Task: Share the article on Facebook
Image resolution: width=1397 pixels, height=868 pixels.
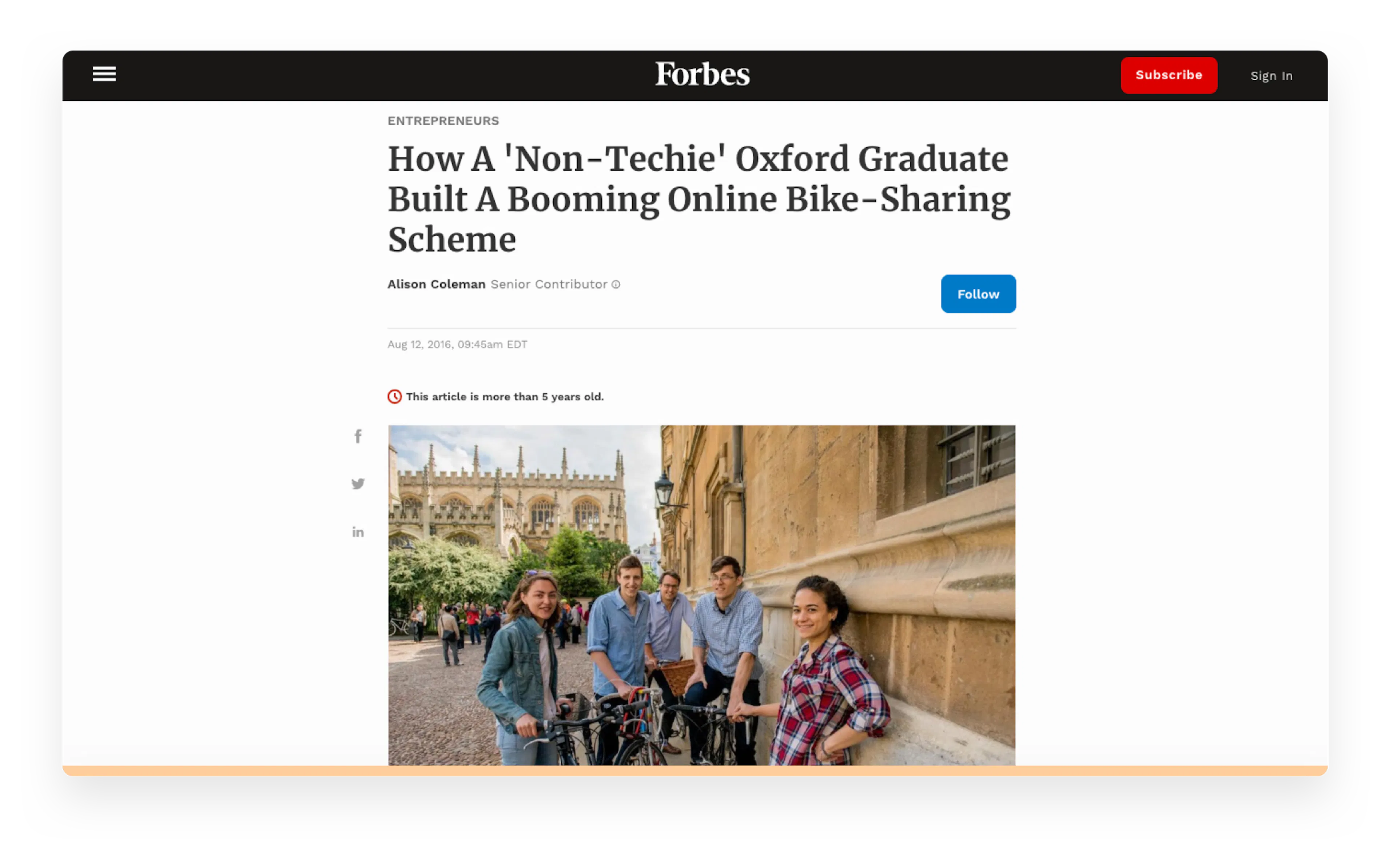Action: coord(358,436)
